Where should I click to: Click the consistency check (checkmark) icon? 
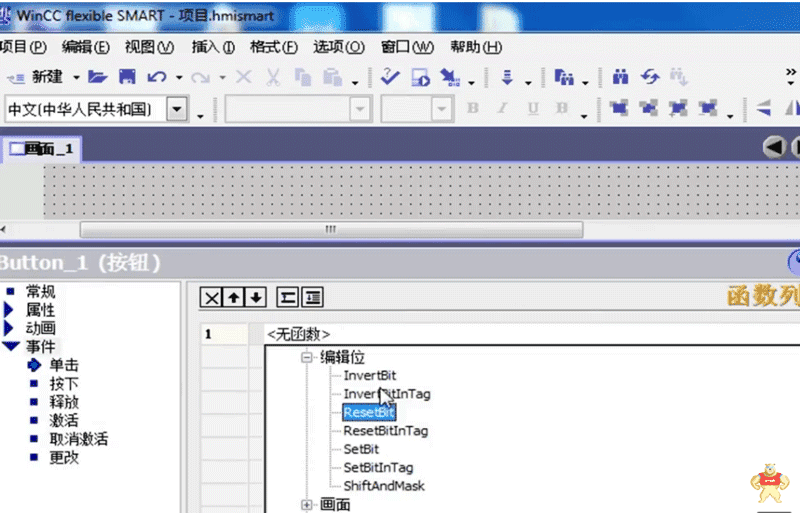coord(390,77)
